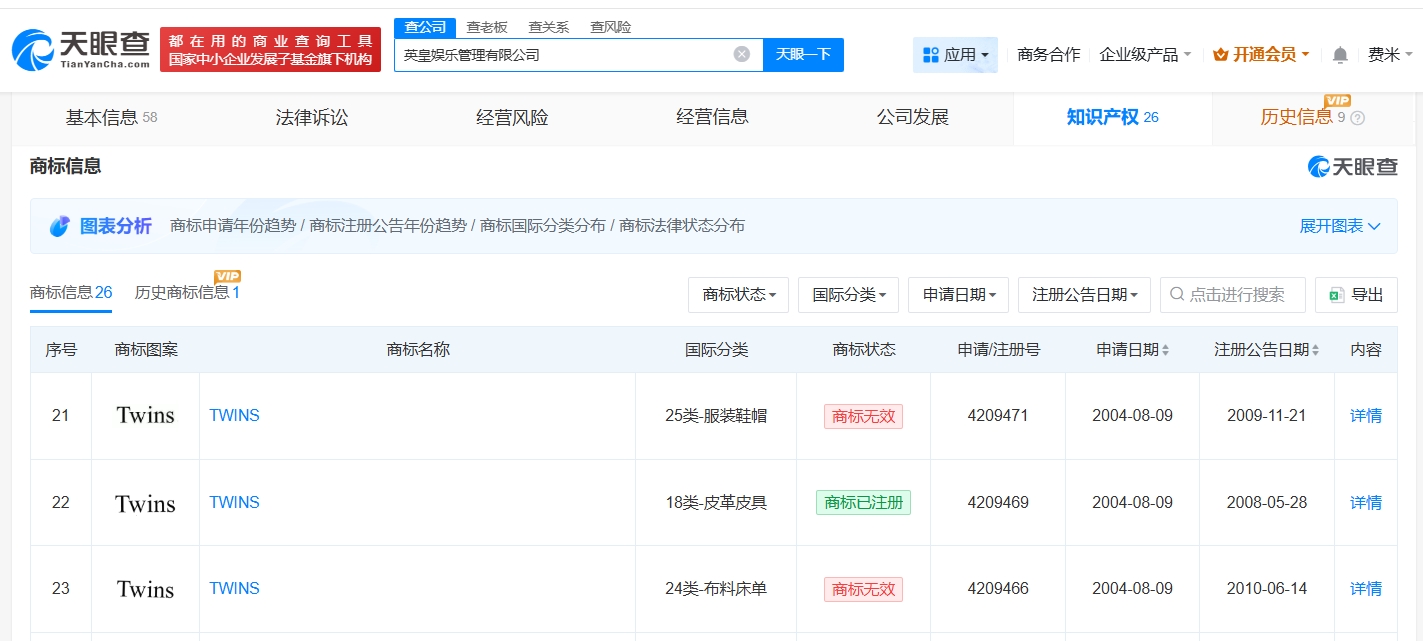Clear the search box with X icon
This screenshot has height=641, width=1423.
pos(741,54)
